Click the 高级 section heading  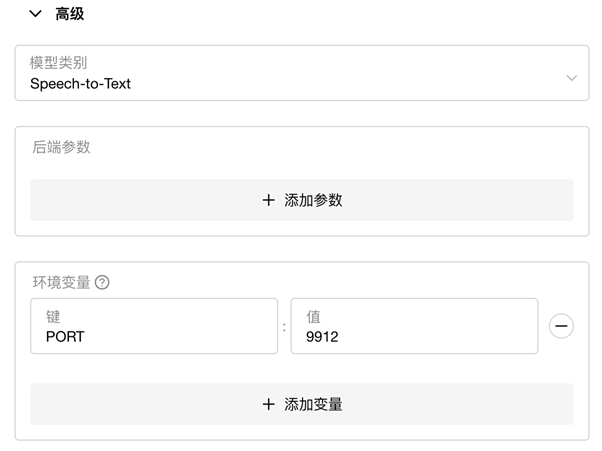click(x=69, y=14)
